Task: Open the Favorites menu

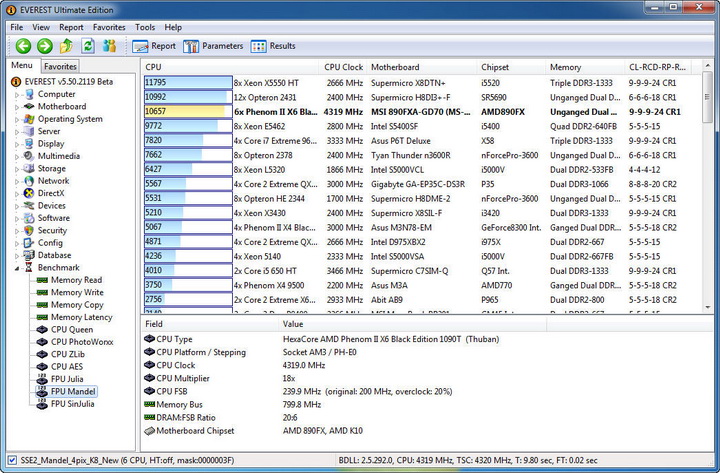Action: point(109,28)
